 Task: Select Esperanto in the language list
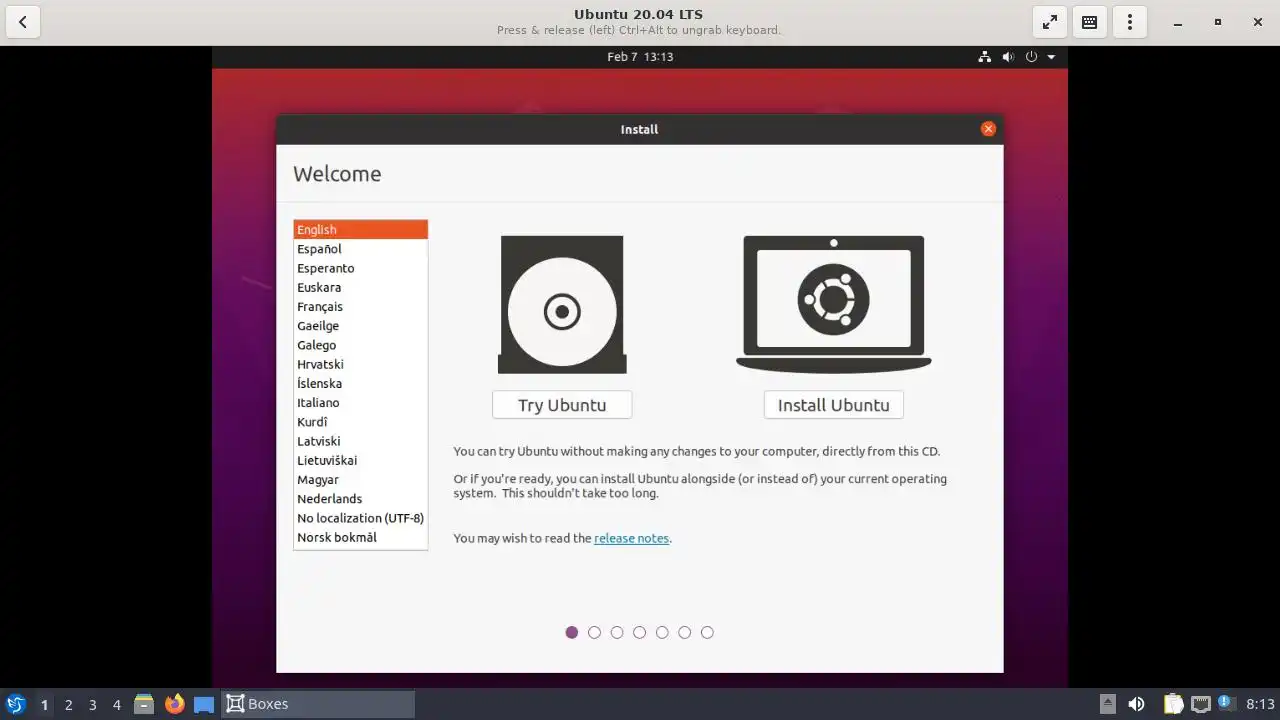point(360,268)
